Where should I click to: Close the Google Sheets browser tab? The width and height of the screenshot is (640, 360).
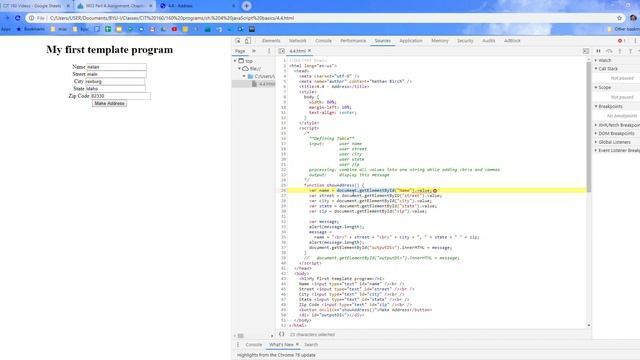pyautogui.click(x=68, y=6)
